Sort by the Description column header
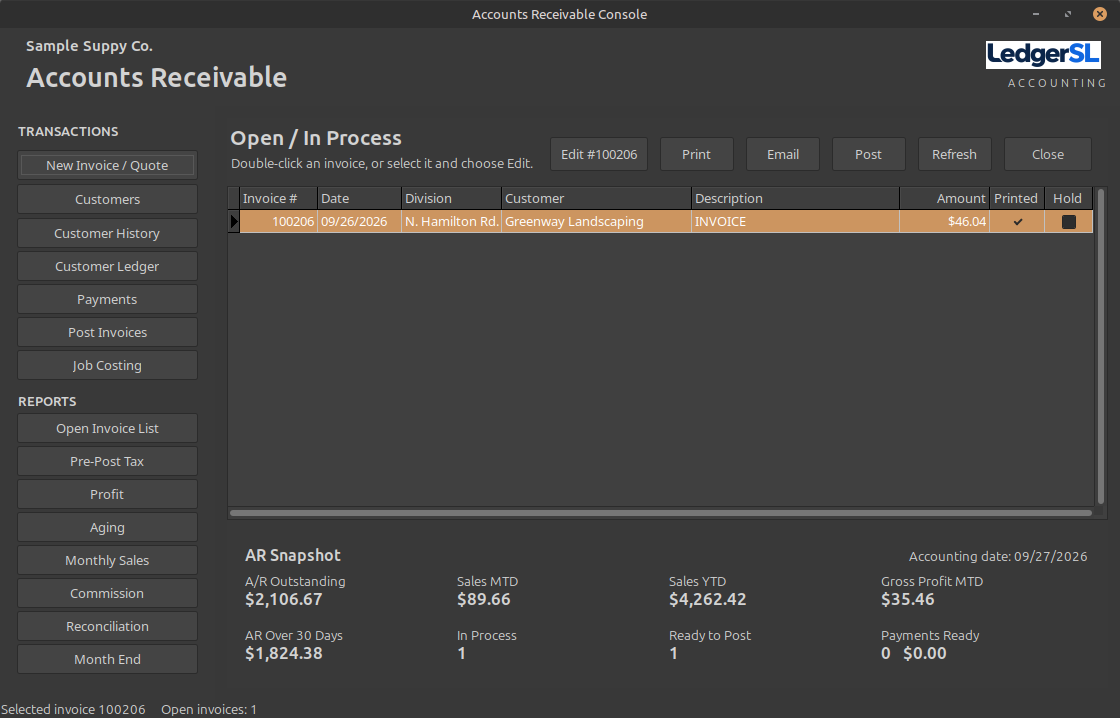The image size is (1120, 718). pyautogui.click(x=796, y=199)
